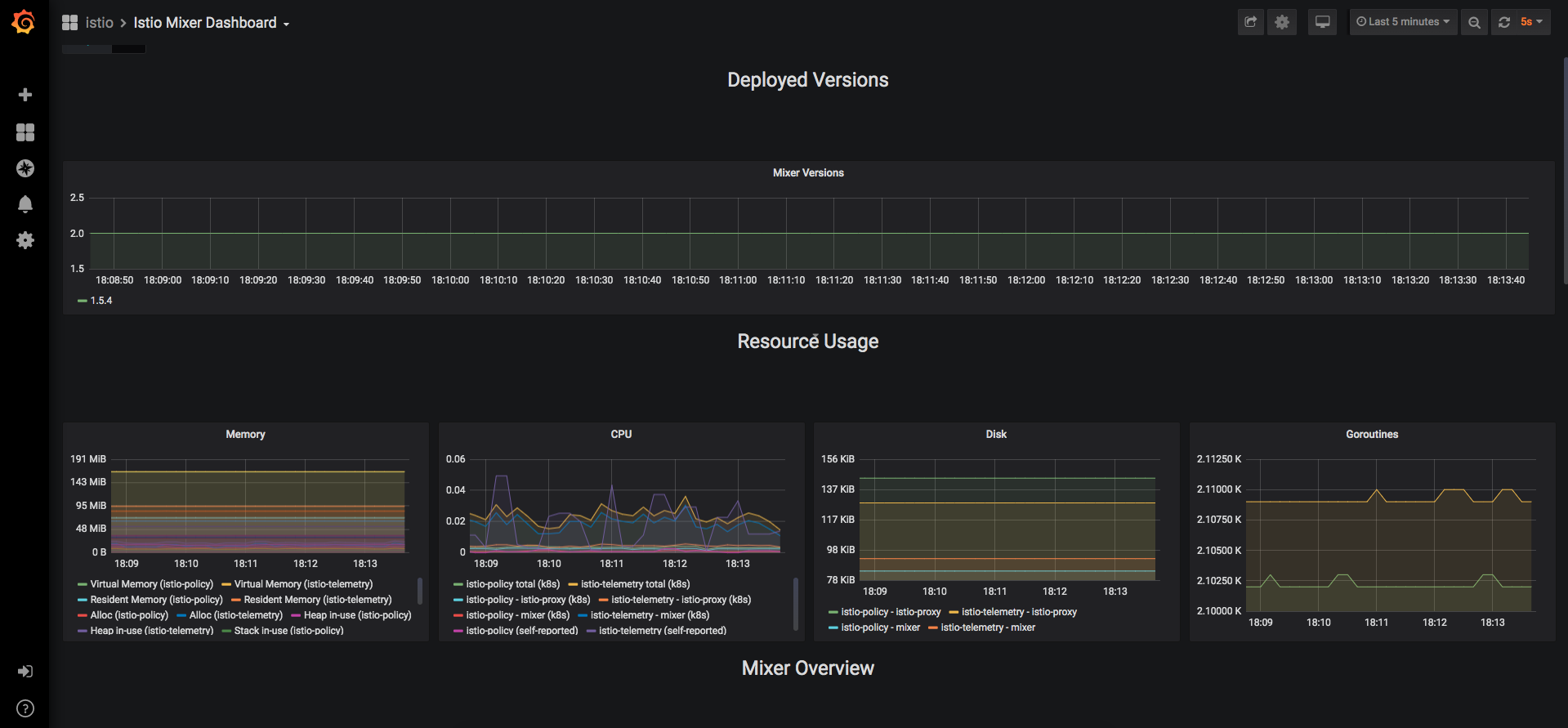This screenshot has height=728, width=1568.
Task: Cycle view mode with the monitor icon
Action: click(1322, 22)
